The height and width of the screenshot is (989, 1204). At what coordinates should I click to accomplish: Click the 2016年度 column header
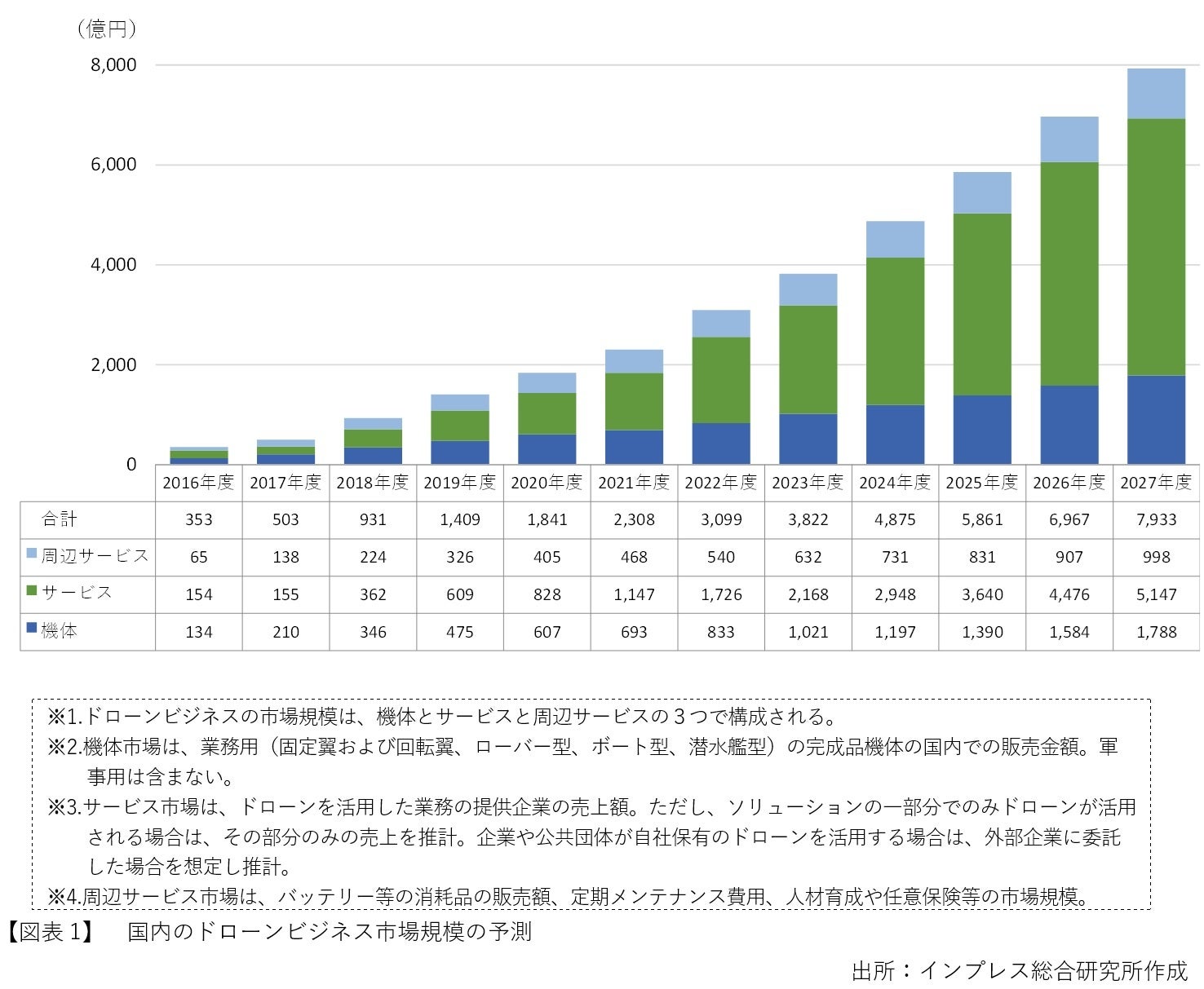198,483
